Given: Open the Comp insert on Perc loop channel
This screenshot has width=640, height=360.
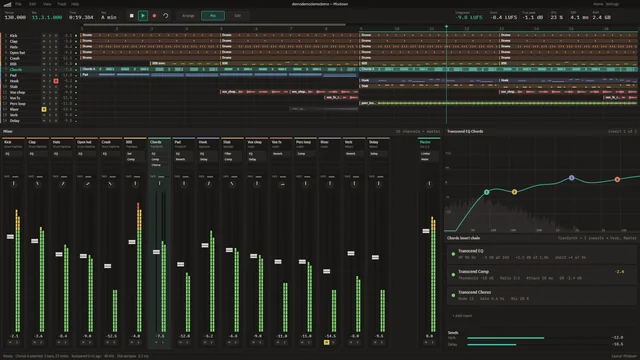Looking at the screenshot, I should 305,154.
